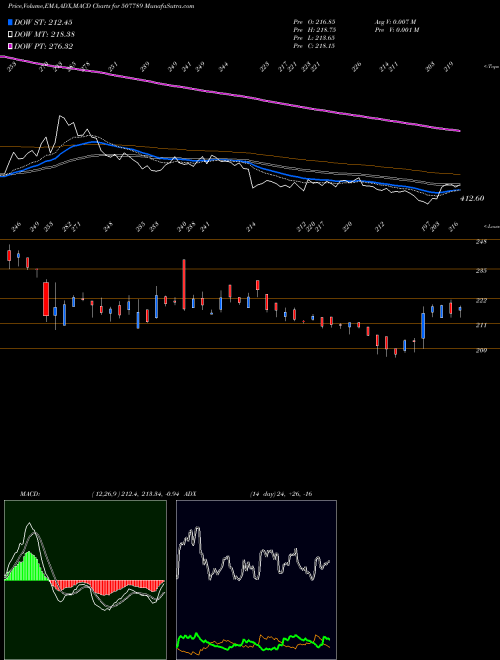500x660 pixels.
Task: Select the 'DOW PT: 276.32' legend label
Action: 44,46
